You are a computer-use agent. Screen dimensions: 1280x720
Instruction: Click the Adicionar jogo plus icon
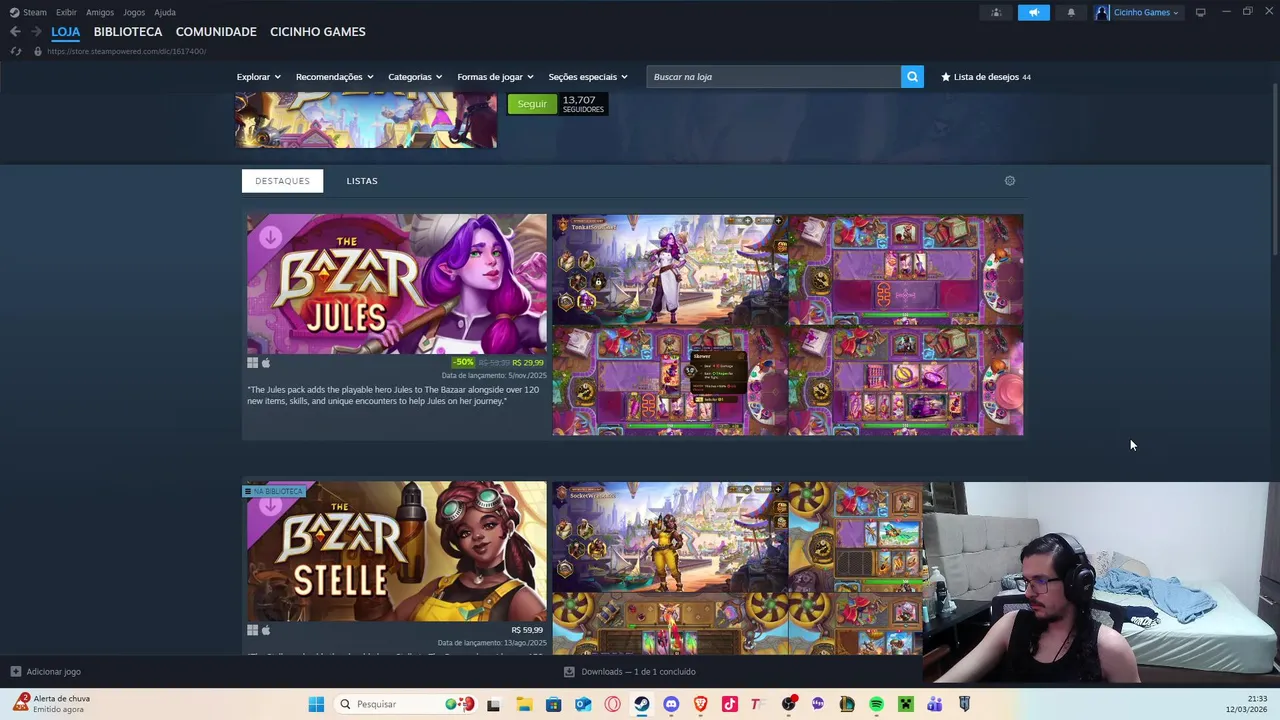(x=15, y=672)
